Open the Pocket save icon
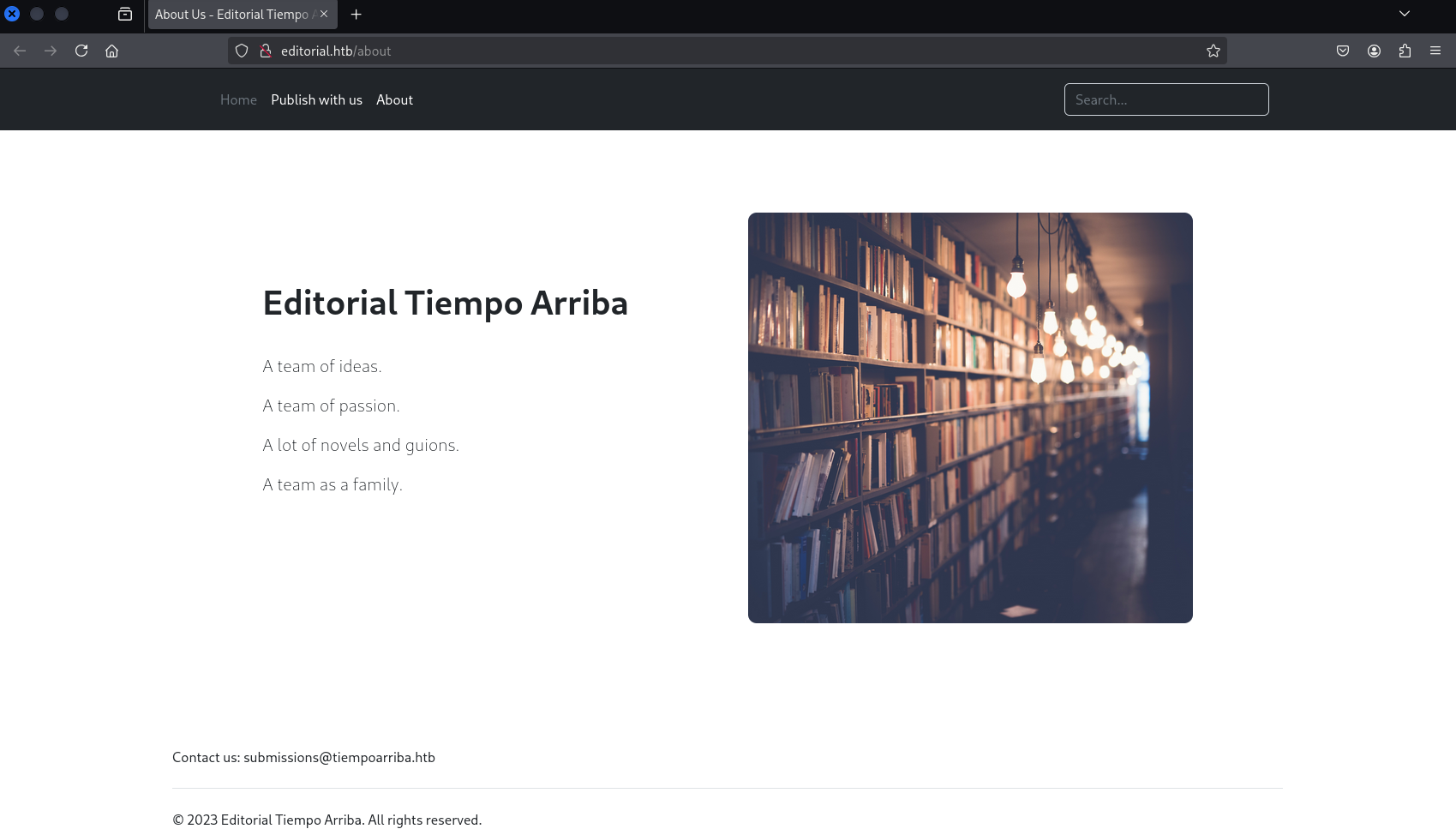 click(x=1343, y=51)
